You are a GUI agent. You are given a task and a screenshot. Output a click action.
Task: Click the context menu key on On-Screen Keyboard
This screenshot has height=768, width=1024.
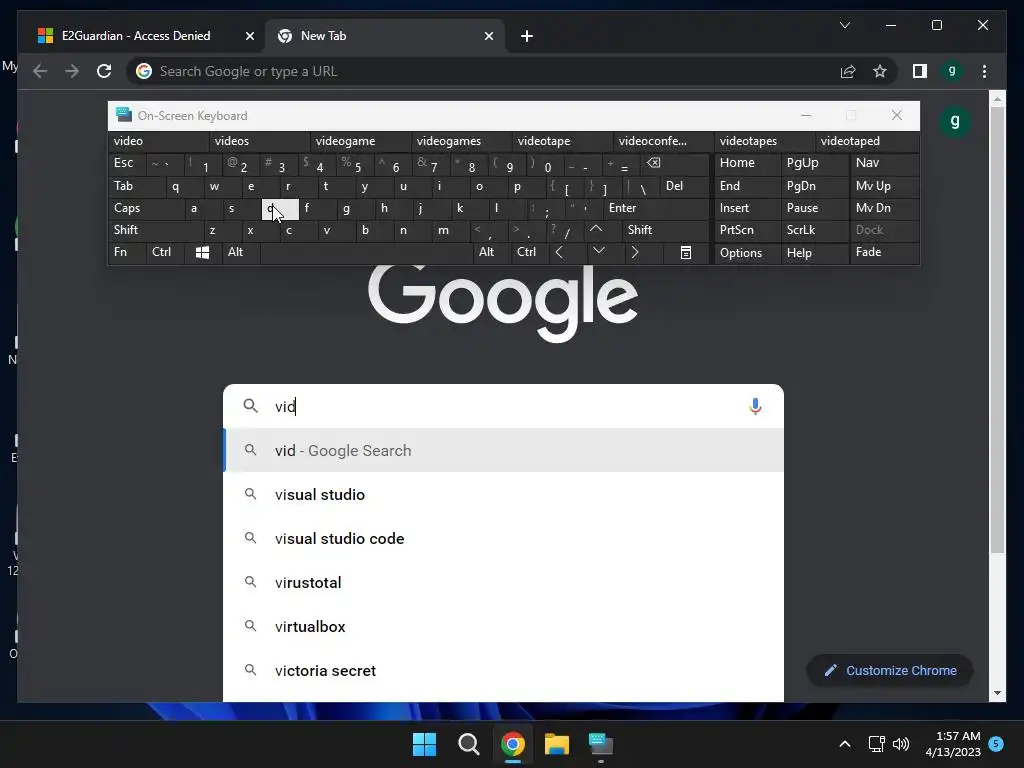686,253
